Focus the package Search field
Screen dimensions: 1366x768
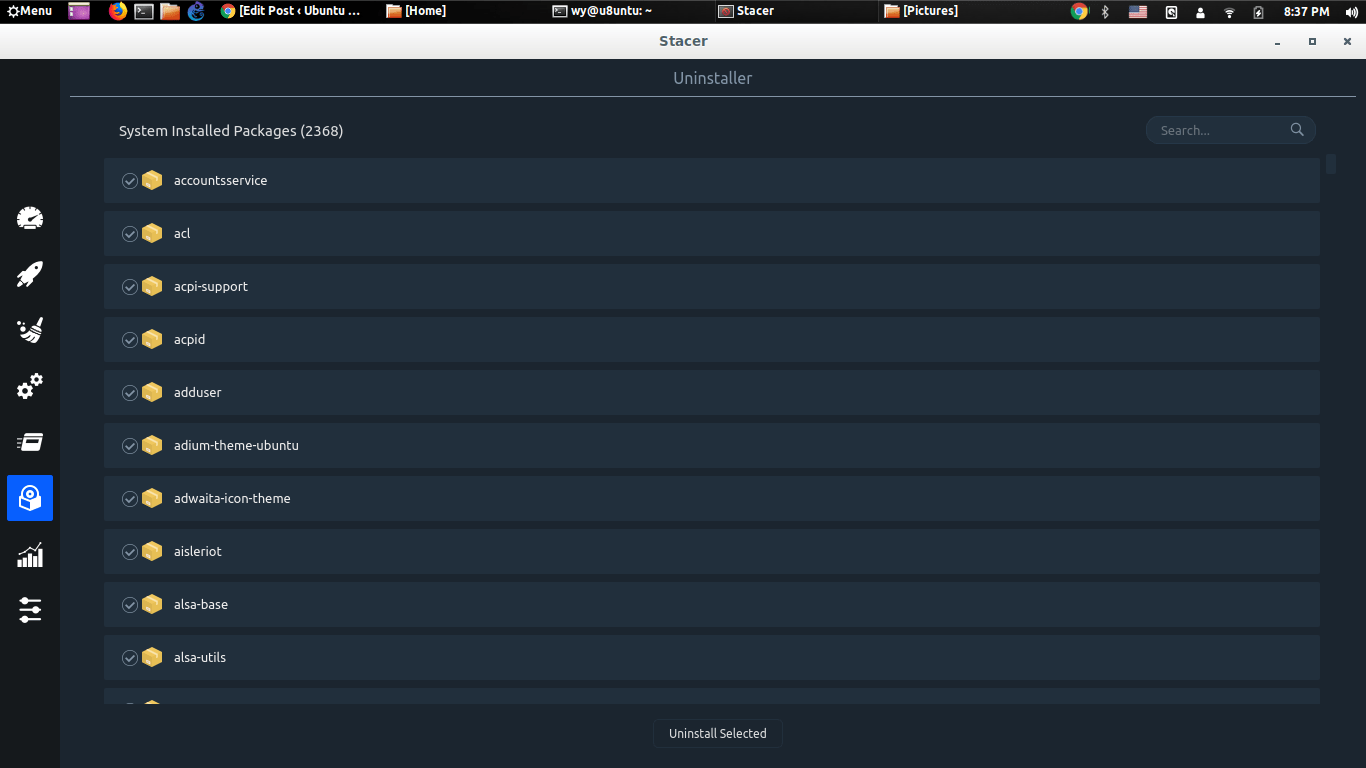pos(1230,130)
